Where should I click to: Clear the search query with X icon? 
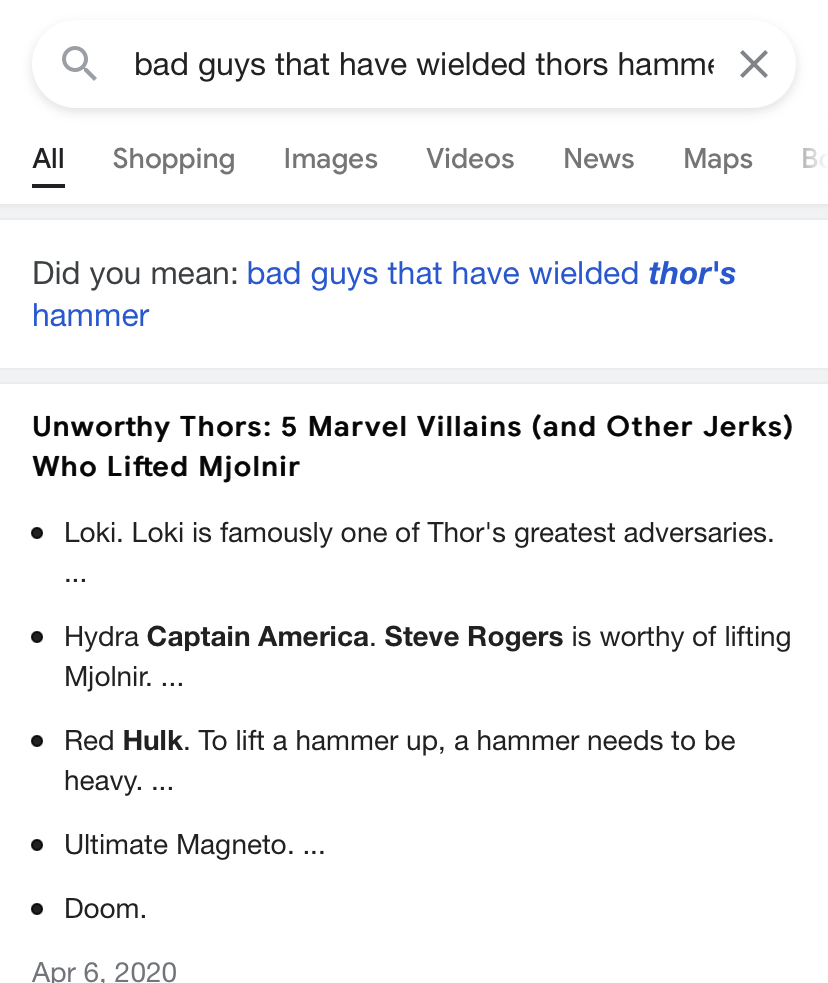[753, 64]
